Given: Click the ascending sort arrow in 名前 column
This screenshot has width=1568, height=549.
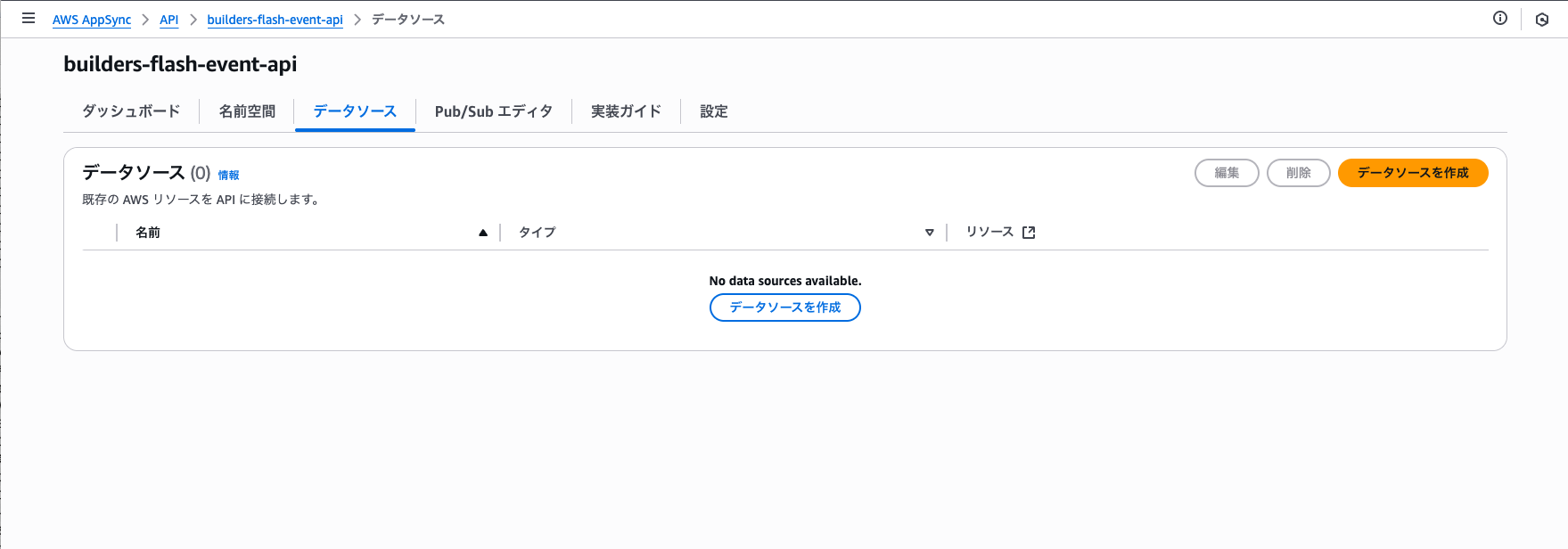Looking at the screenshot, I should point(483,233).
